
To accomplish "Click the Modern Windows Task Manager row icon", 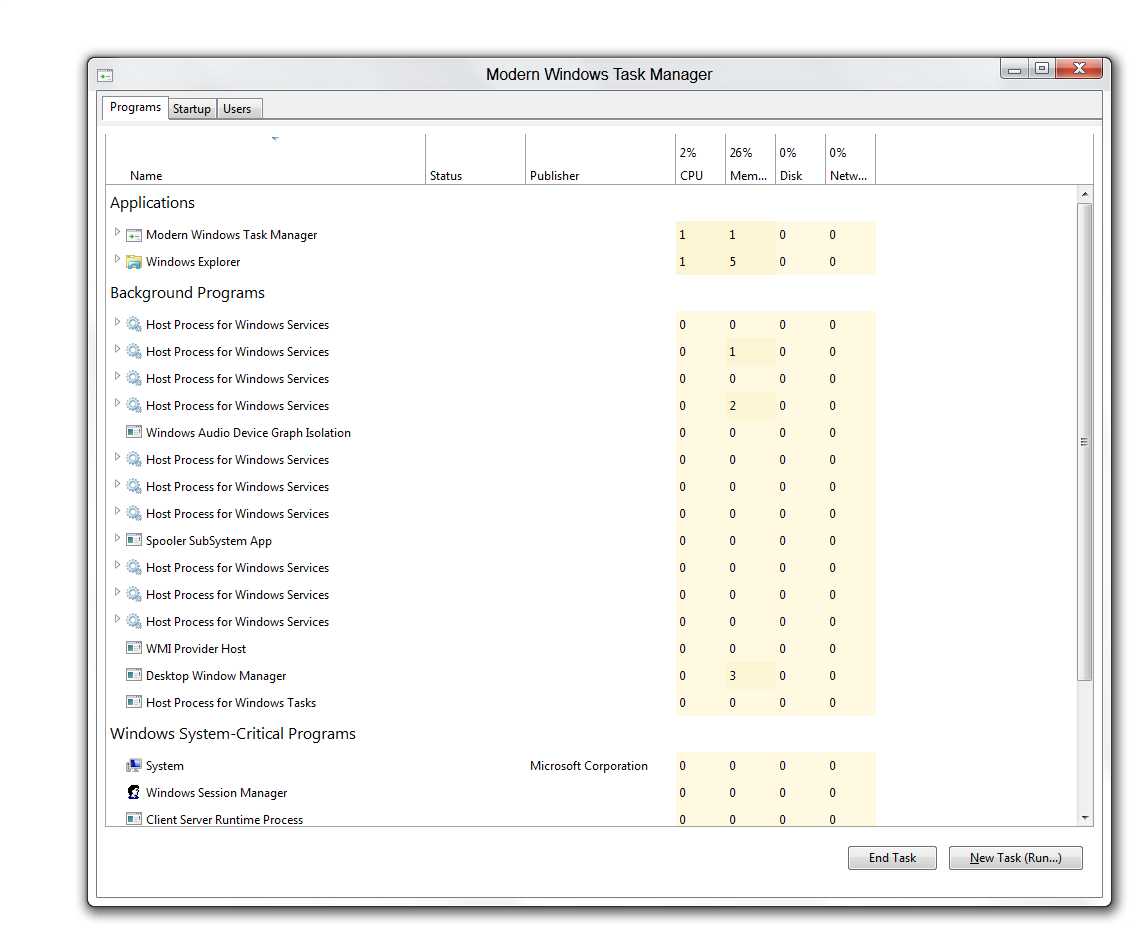I will click(133, 235).
